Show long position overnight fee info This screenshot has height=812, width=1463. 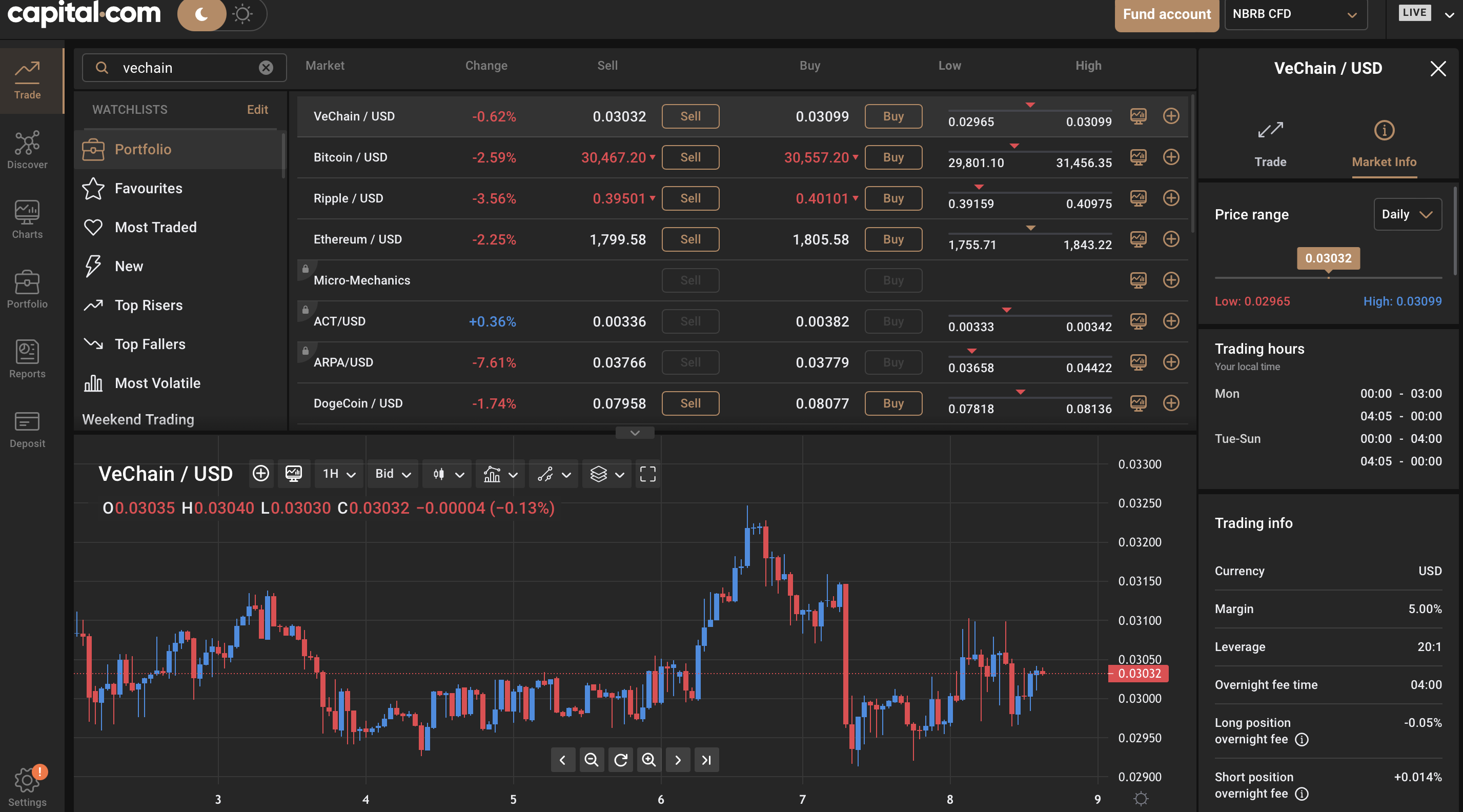click(x=1302, y=739)
